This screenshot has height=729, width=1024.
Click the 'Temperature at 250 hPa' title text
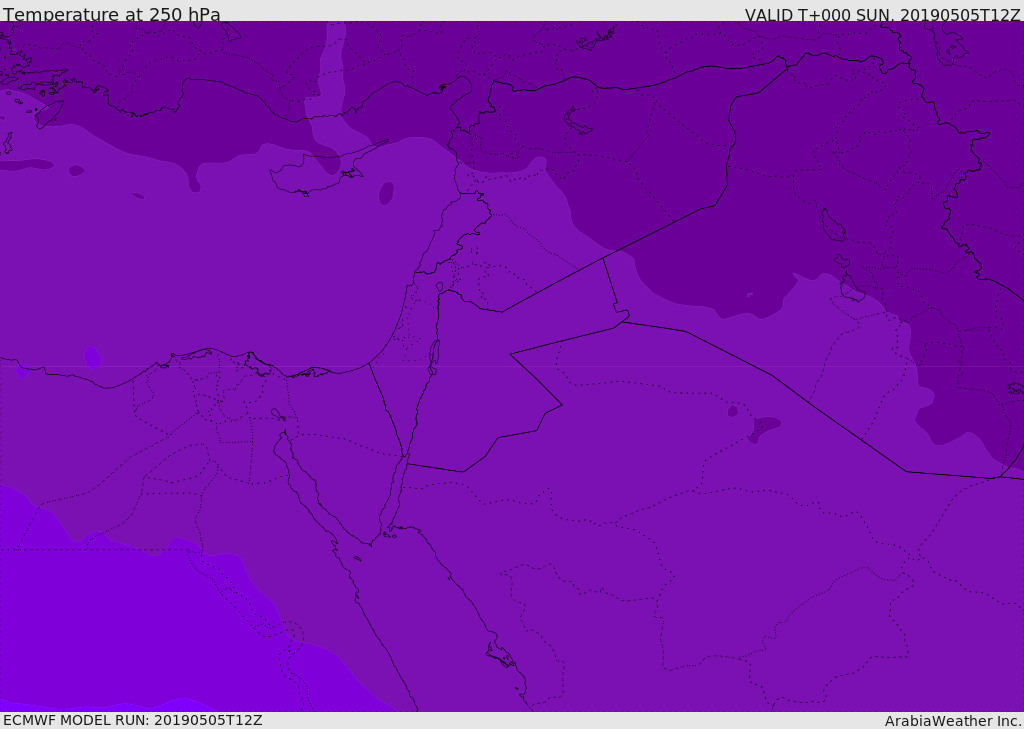point(112,14)
